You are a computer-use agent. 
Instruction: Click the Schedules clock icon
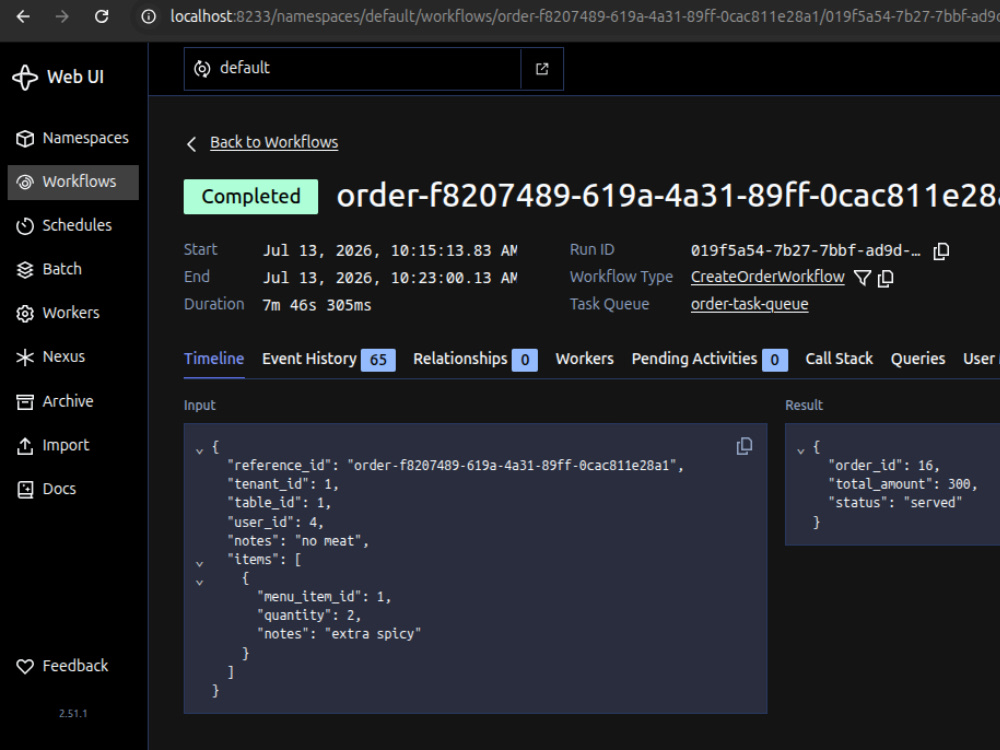[25, 226]
